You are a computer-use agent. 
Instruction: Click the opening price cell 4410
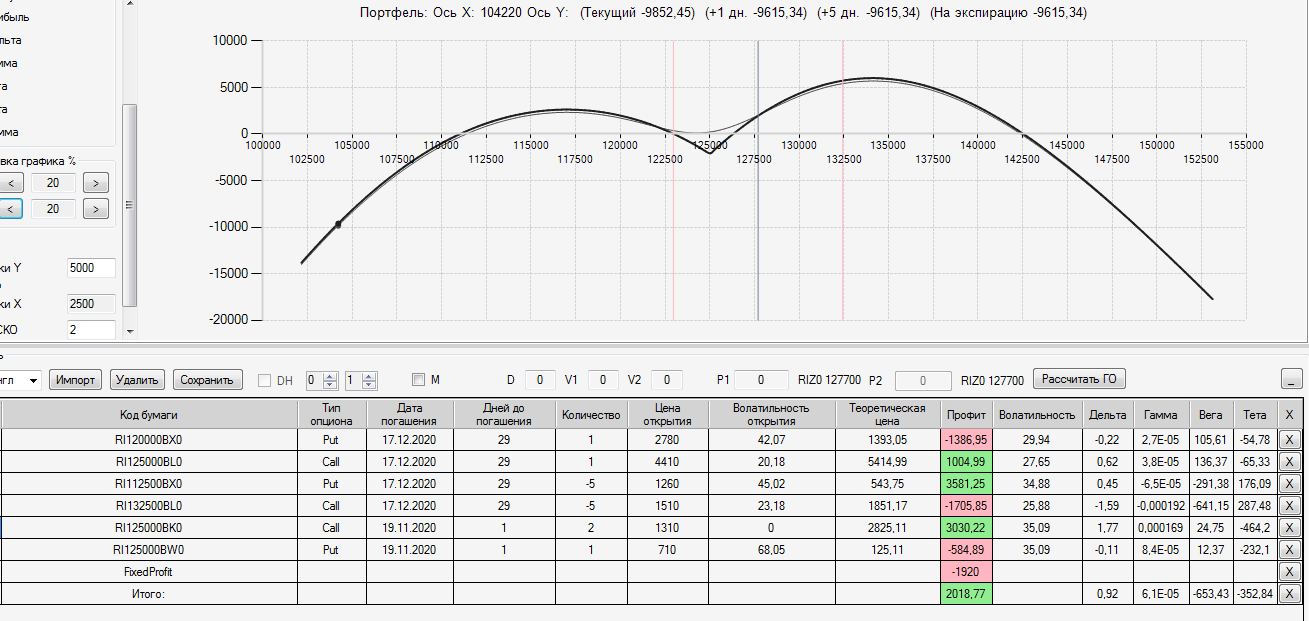click(667, 461)
